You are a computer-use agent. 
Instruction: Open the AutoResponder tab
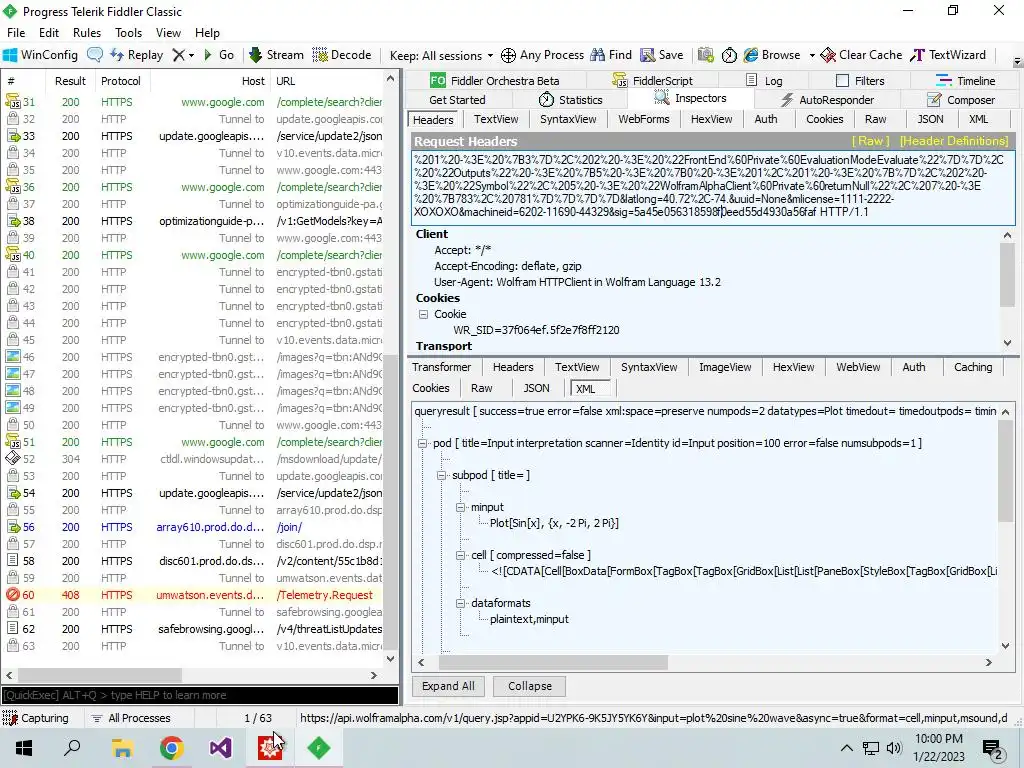(827, 100)
